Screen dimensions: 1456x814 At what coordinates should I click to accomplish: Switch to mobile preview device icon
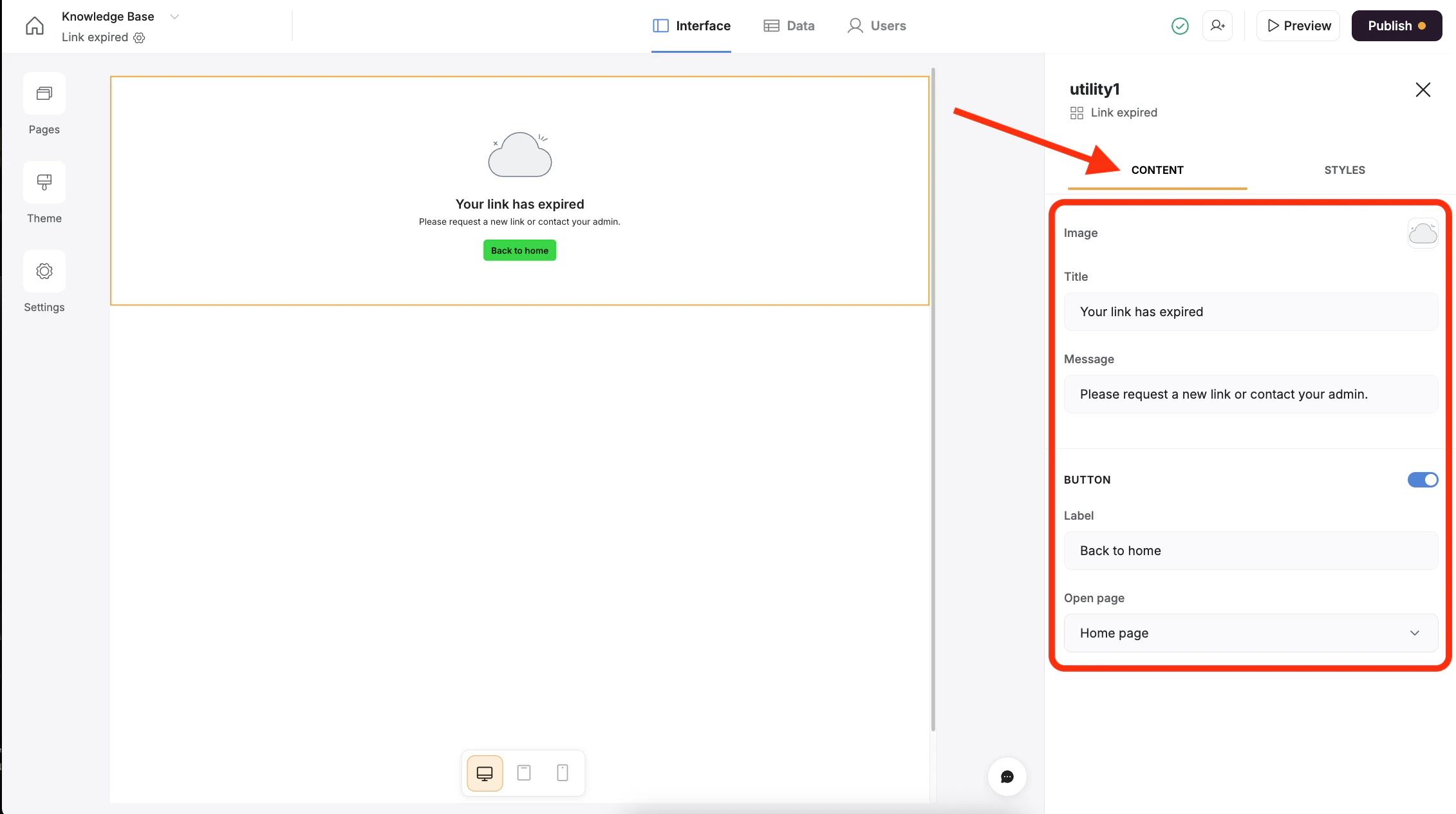click(563, 773)
